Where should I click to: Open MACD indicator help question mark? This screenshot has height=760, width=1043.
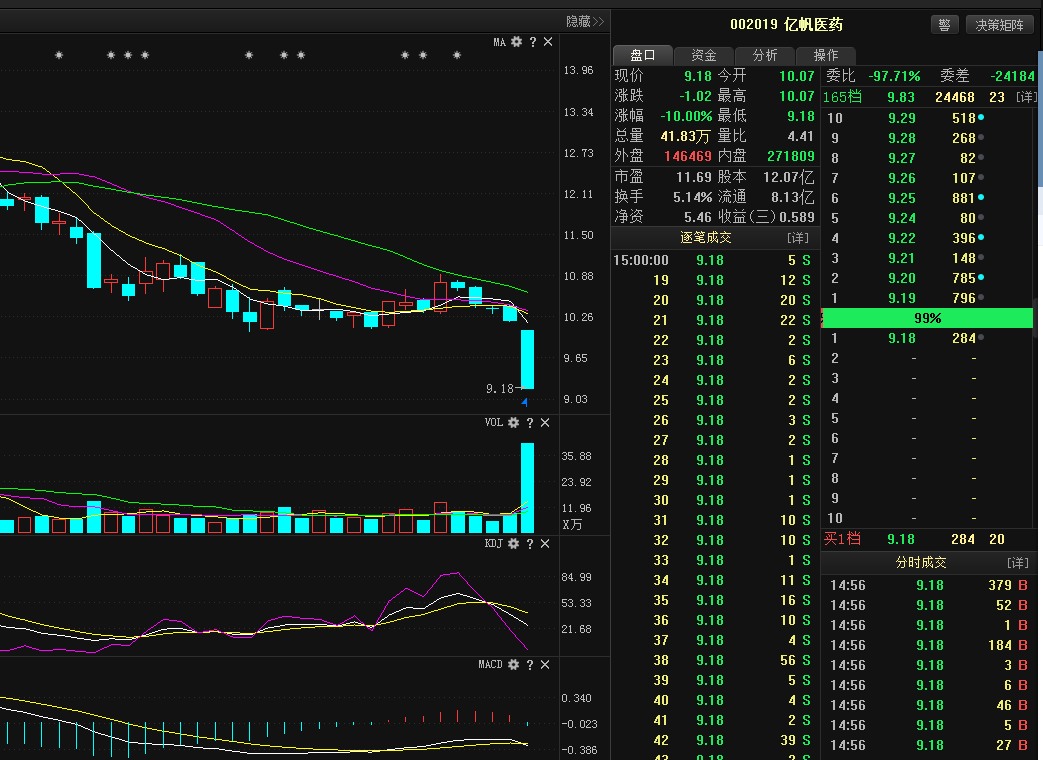[x=529, y=664]
